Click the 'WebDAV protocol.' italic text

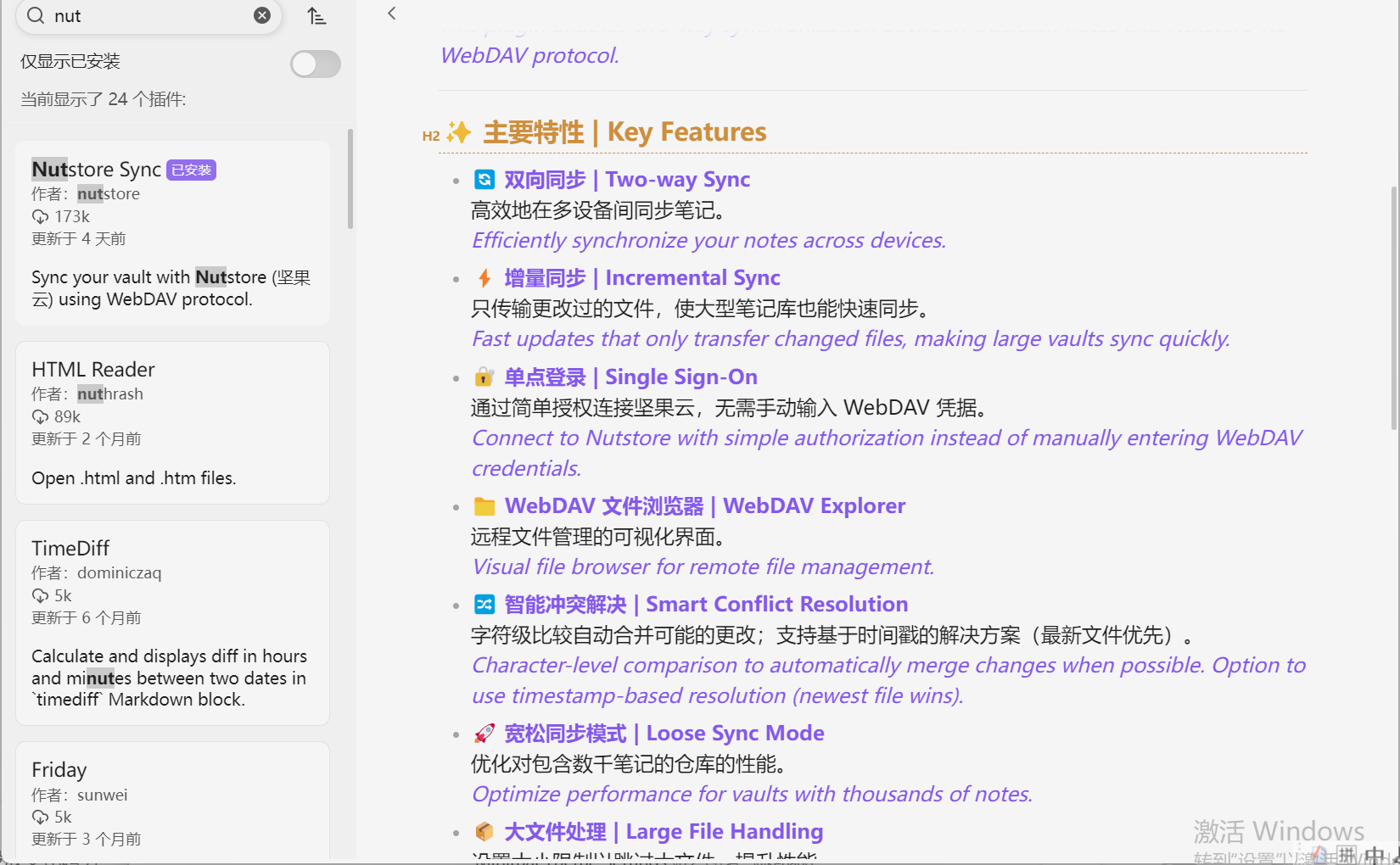(x=529, y=55)
